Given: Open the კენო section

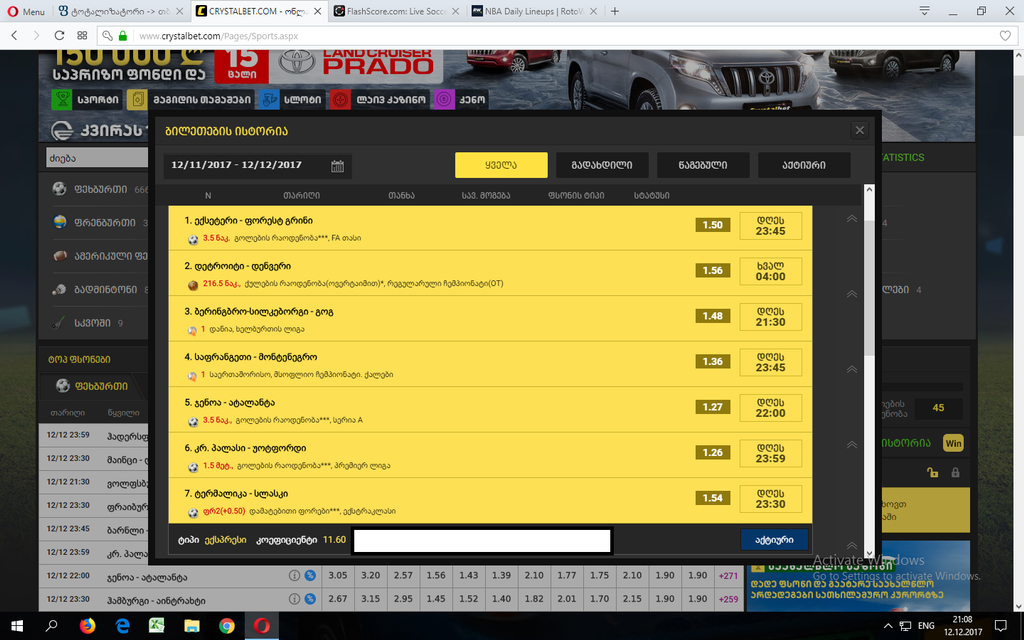Looking at the screenshot, I should pos(461,99).
